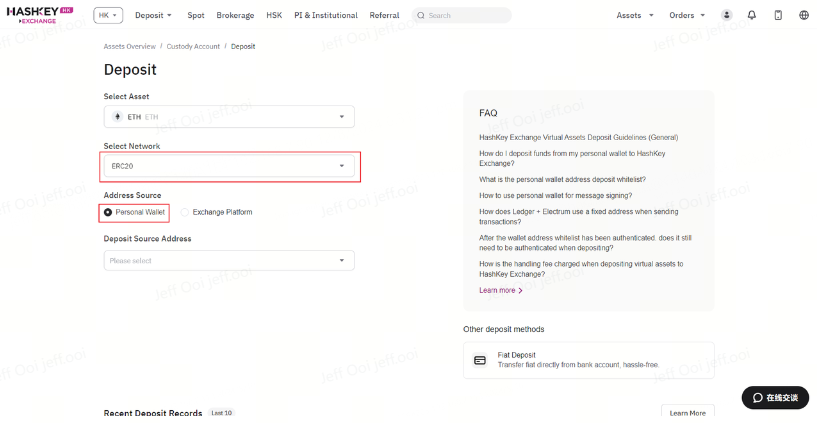Go to Custody Account breadcrumb
Screen dimensions: 817x423
tap(193, 46)
